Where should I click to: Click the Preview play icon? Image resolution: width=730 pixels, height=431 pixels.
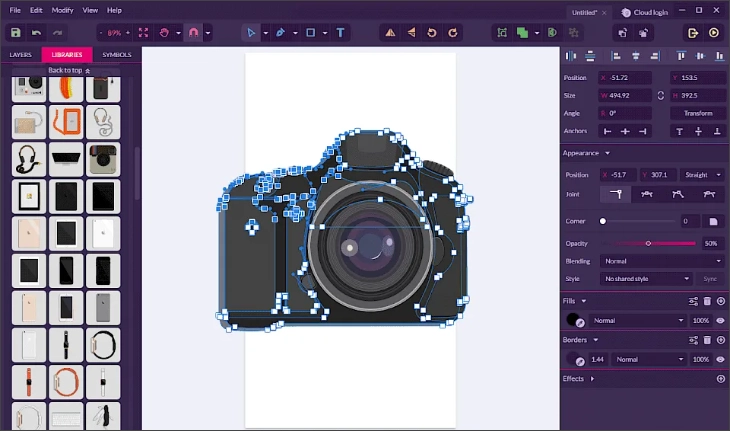tap(714, 33)
